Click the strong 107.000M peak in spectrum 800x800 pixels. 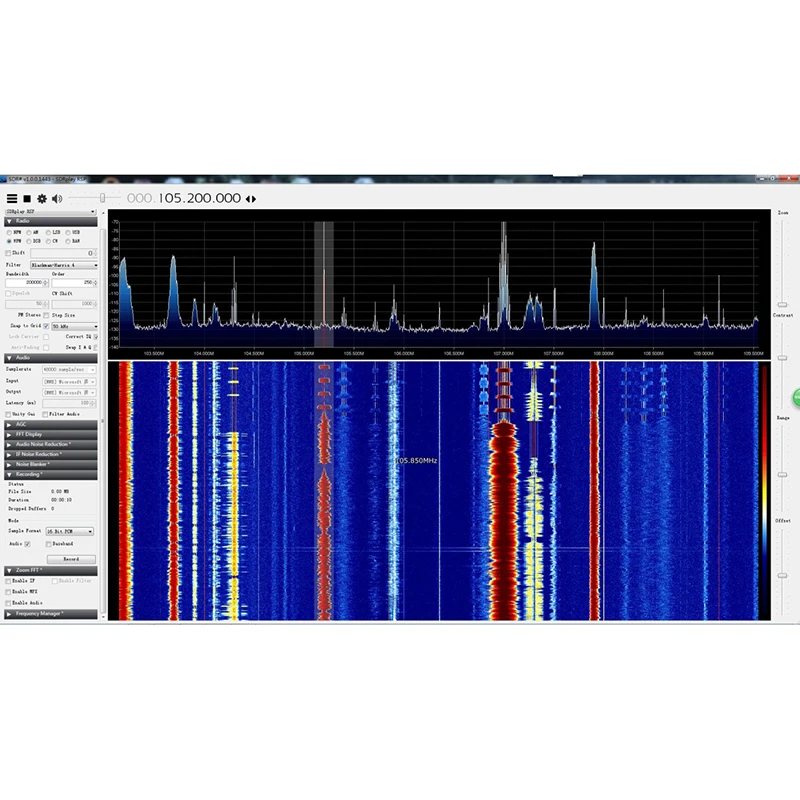[504, 276]
